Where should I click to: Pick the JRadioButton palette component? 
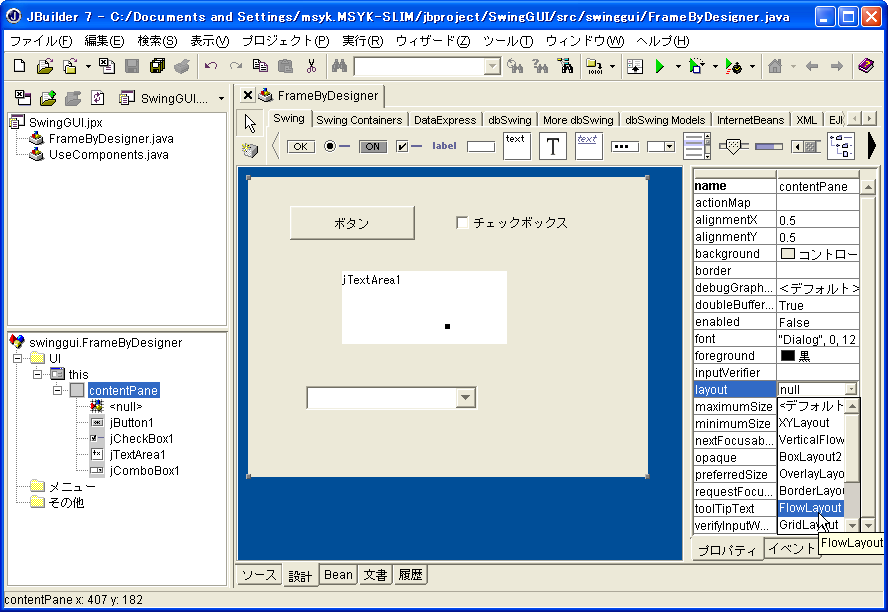click(x=336, y=146)
